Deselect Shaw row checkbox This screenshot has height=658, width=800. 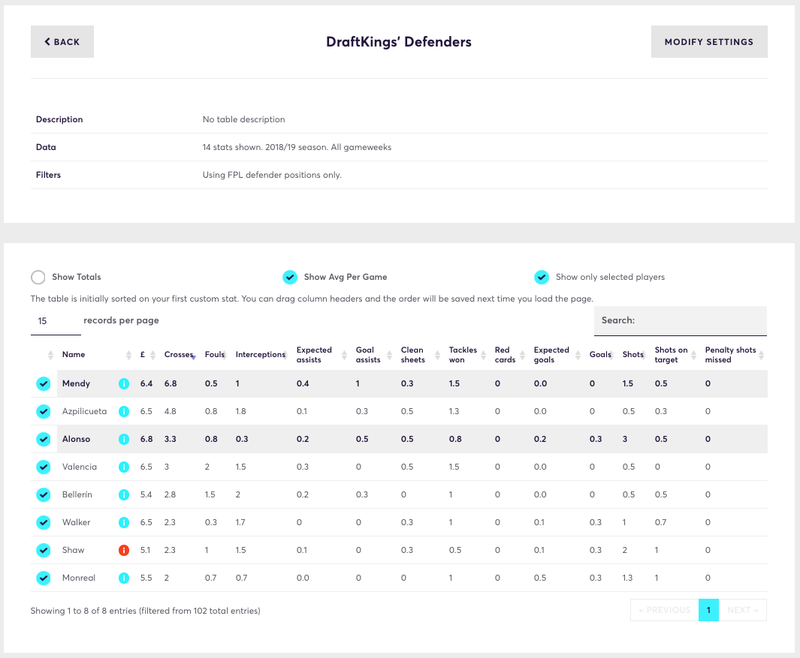43,550
